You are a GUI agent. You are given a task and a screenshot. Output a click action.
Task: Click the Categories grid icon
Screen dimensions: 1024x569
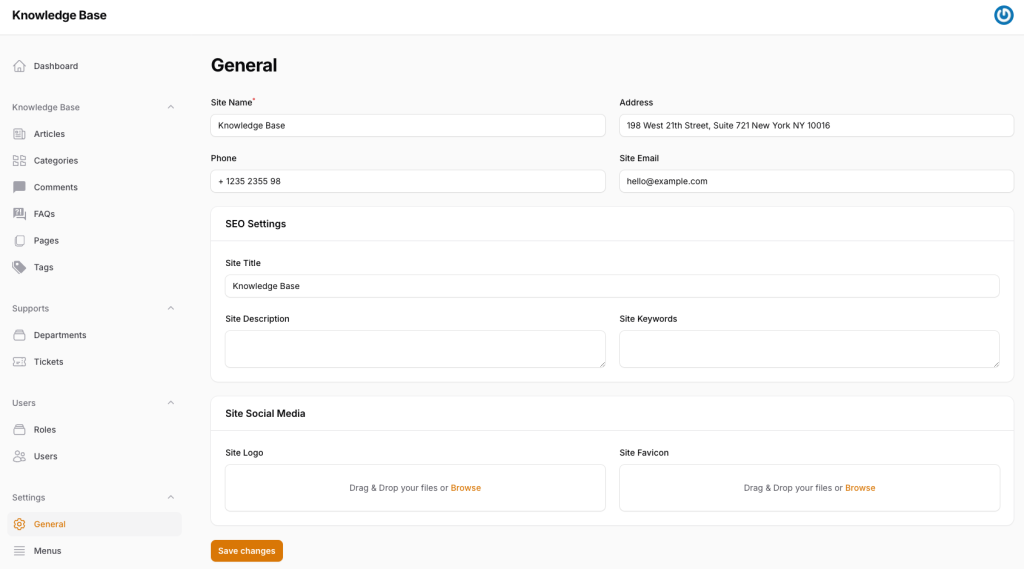pyautogui.click(x=20, y=161)
